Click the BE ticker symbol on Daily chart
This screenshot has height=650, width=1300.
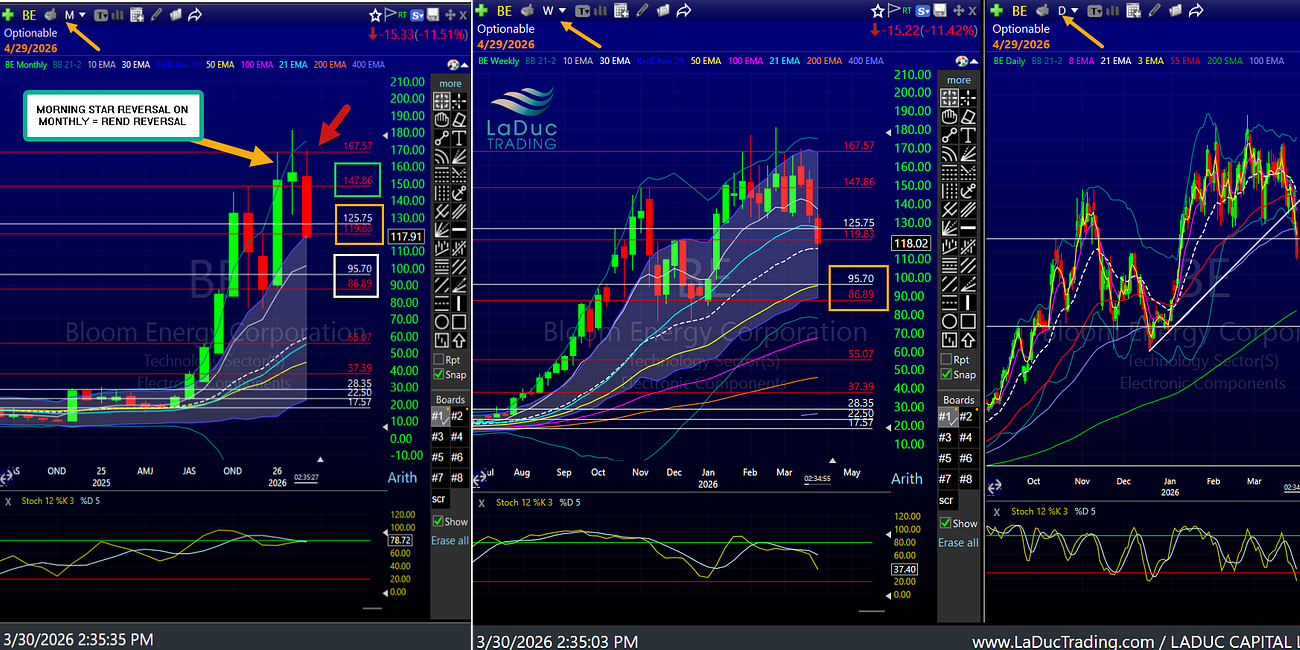point(1020,11)
